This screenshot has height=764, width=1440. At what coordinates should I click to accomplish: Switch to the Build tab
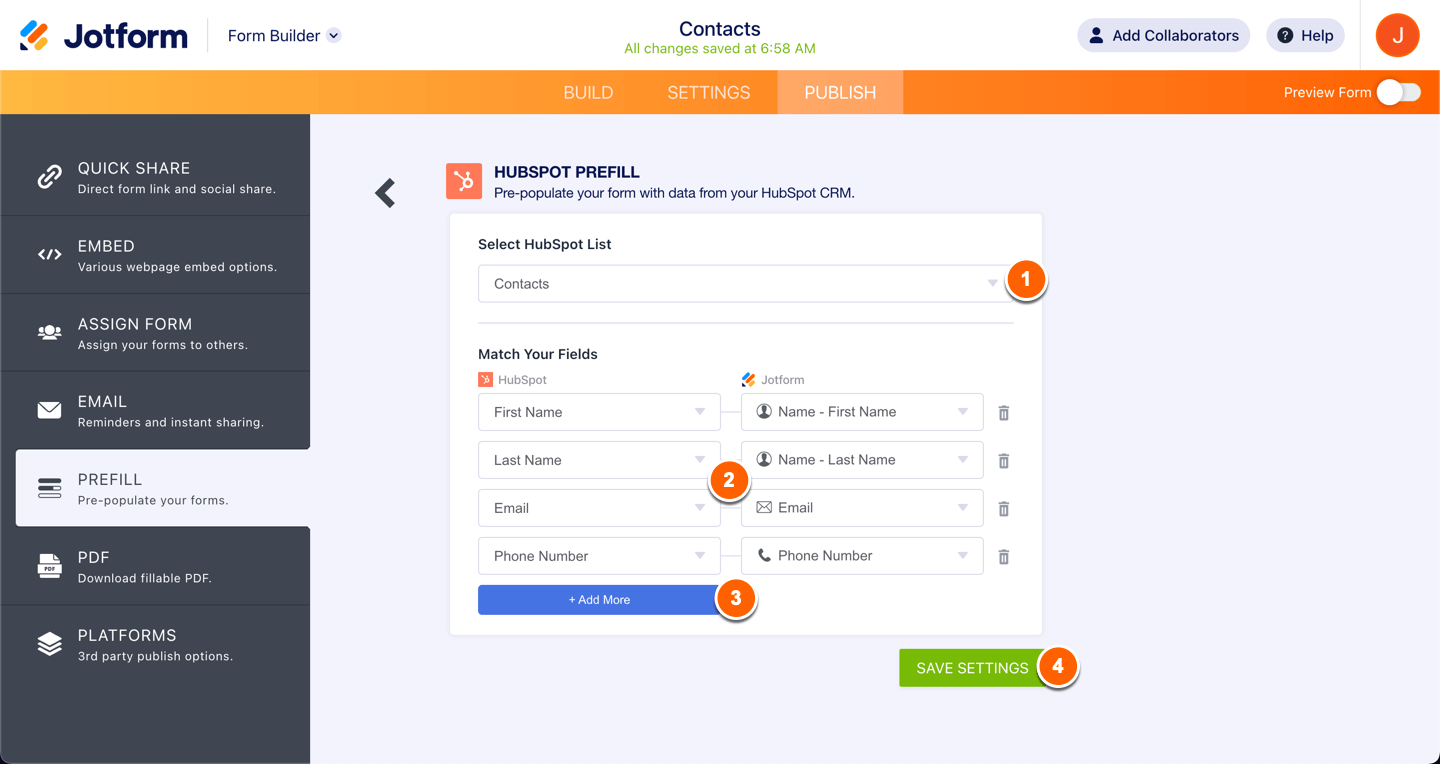pos(588,93)
